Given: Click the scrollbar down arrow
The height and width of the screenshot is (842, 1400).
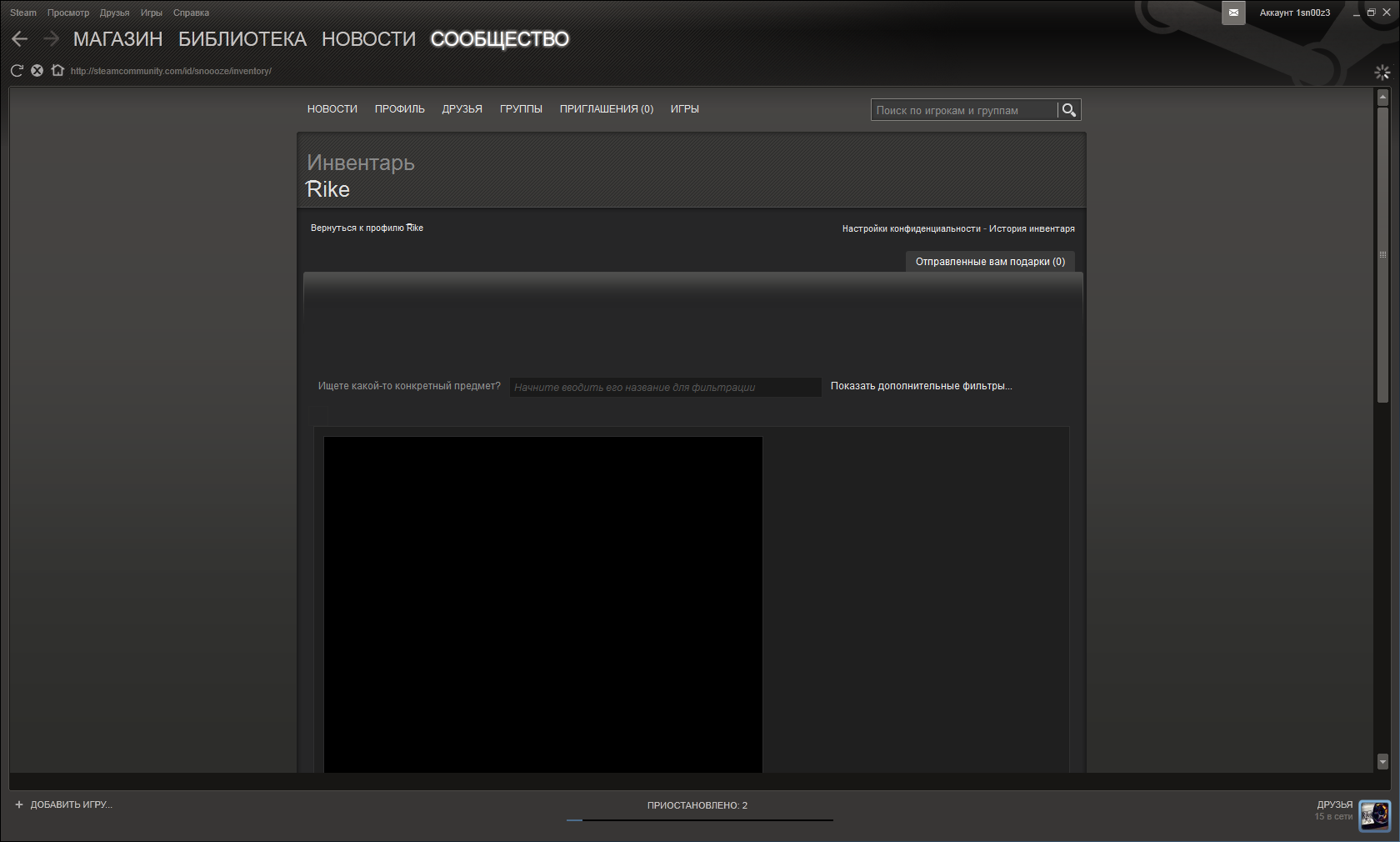Looking at the screenshot, I should click(x=1383, y=761).
